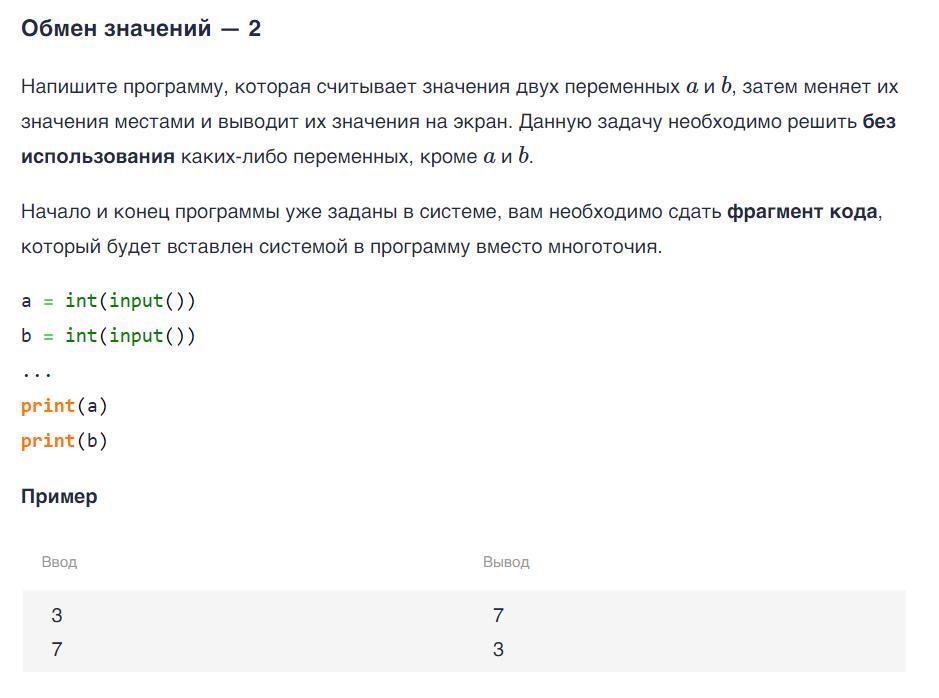The image size is (939, 698).
Task: Click the code line "a = int(input())"
Action: click(108, 301)
